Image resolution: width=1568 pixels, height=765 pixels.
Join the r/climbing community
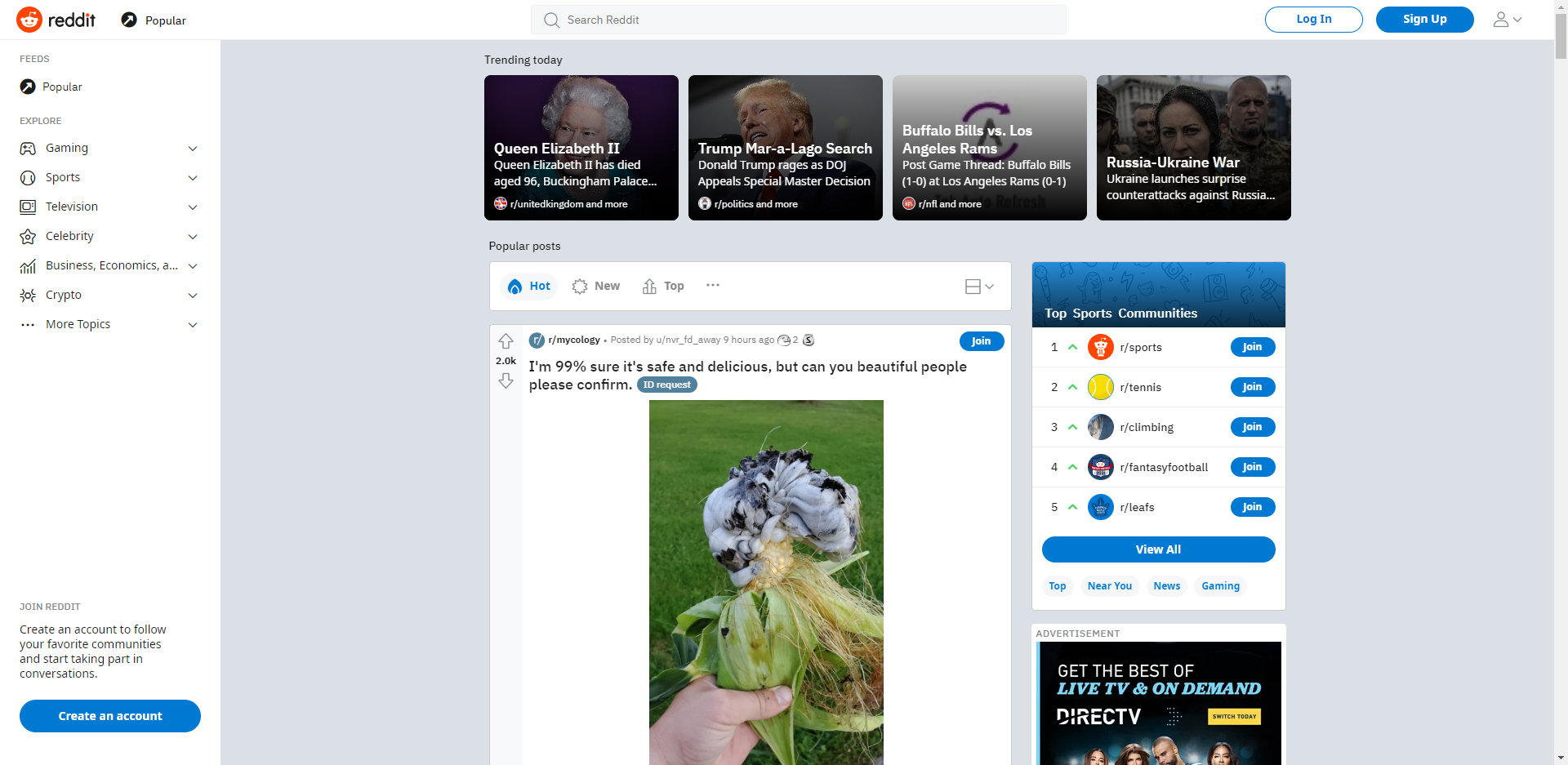point(1253,427)
